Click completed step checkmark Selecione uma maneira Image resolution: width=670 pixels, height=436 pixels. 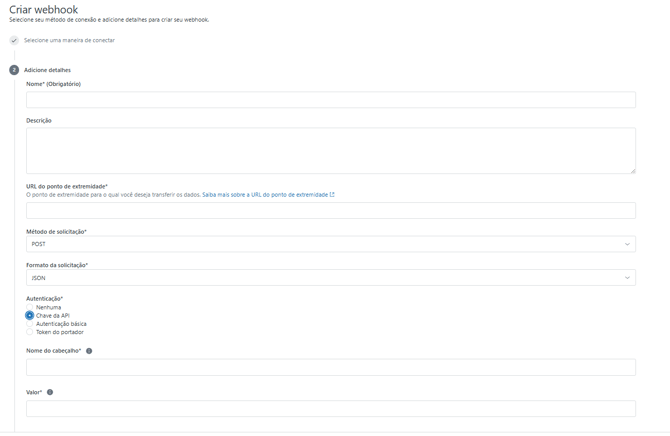coord(14,40)
